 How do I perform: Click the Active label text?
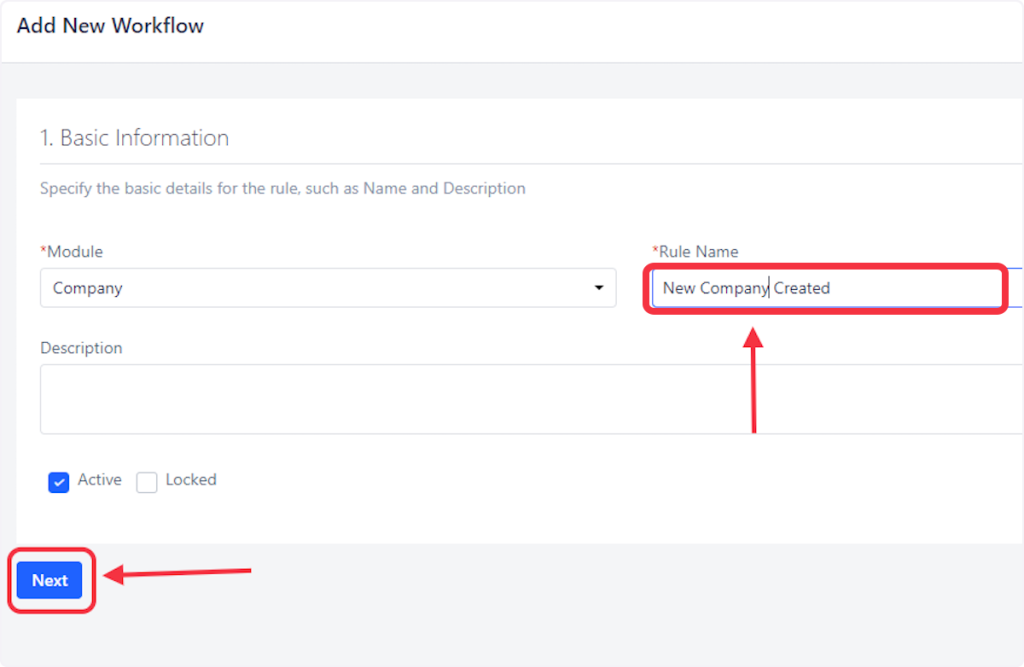(x=100, y=480)
